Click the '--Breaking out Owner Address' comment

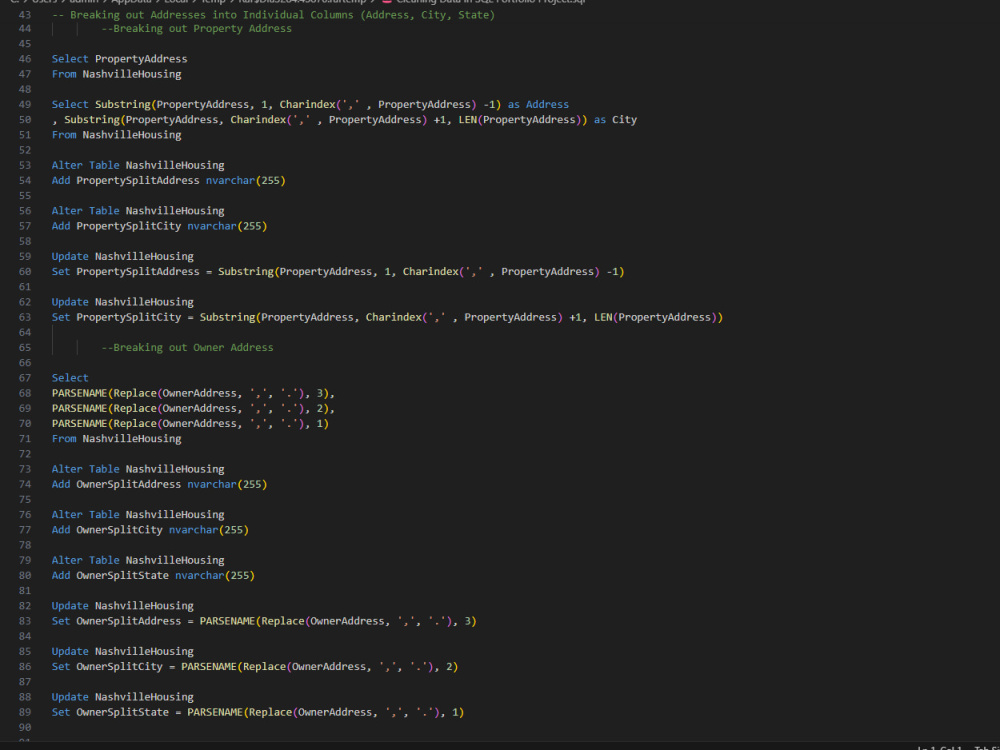click(188, 348)
